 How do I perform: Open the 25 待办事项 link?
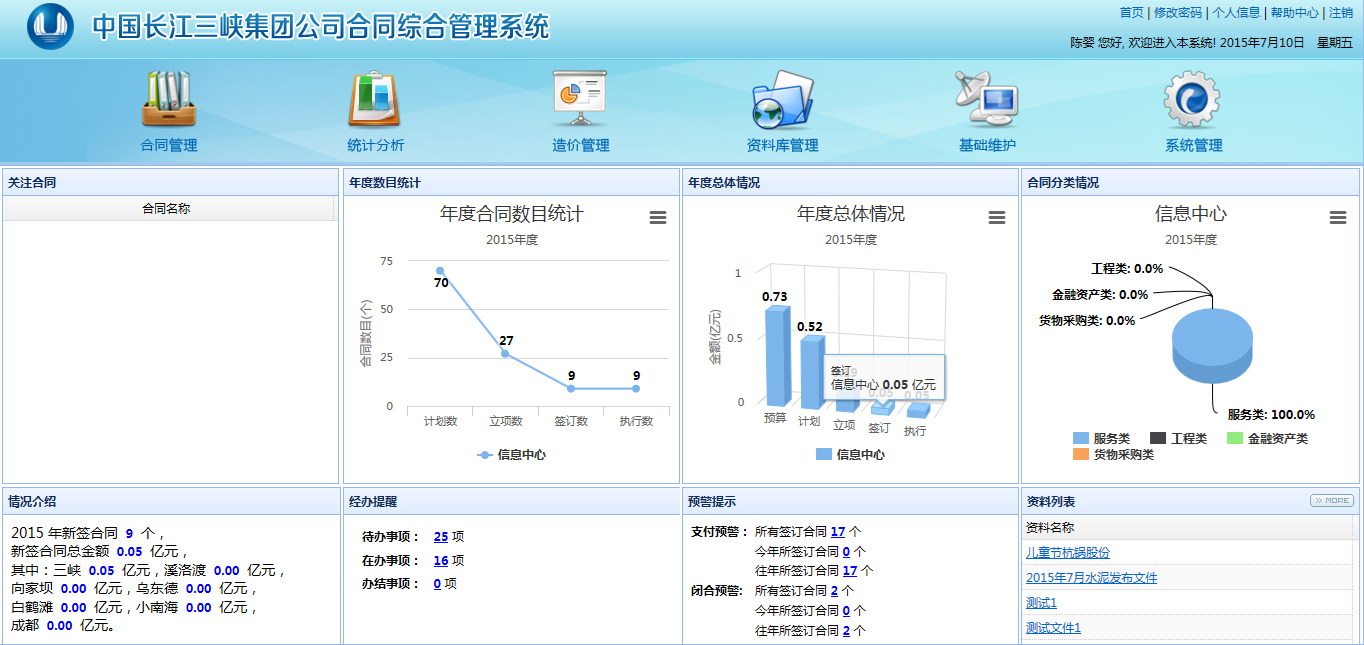[441, 537]
